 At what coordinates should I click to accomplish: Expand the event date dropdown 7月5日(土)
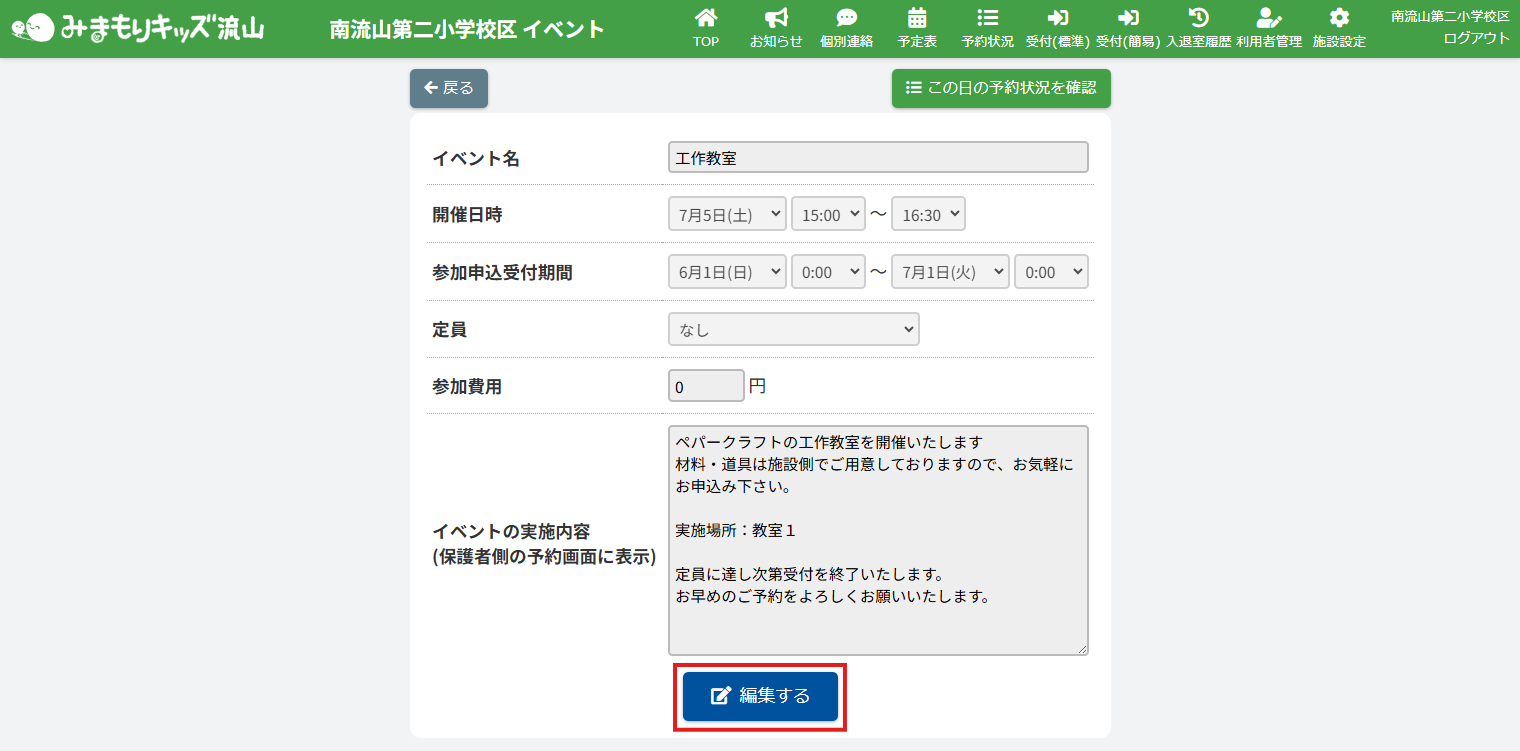click(x=727, y=214)
